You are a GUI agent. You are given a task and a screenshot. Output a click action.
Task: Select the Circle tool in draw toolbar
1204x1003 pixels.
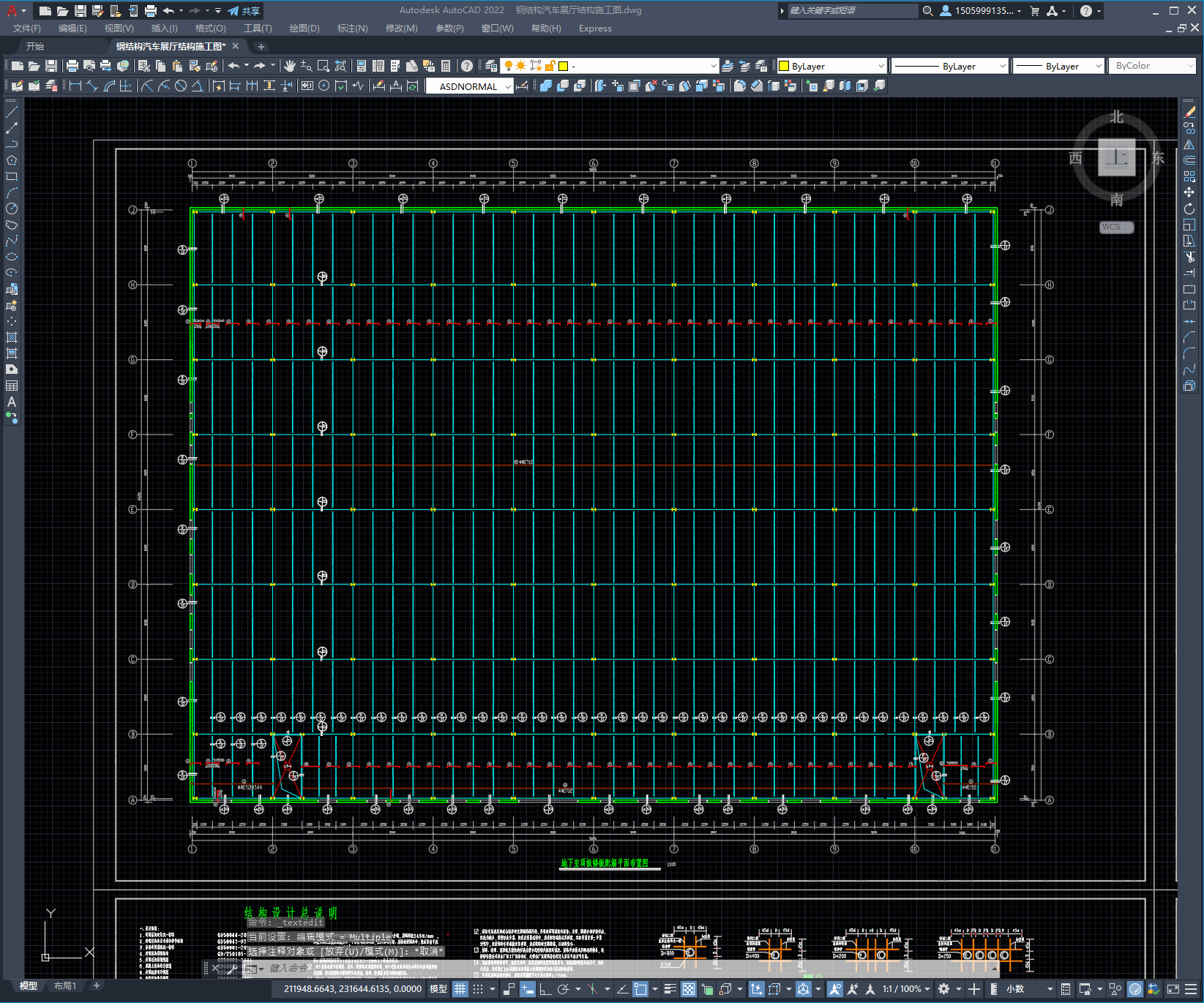12,209
